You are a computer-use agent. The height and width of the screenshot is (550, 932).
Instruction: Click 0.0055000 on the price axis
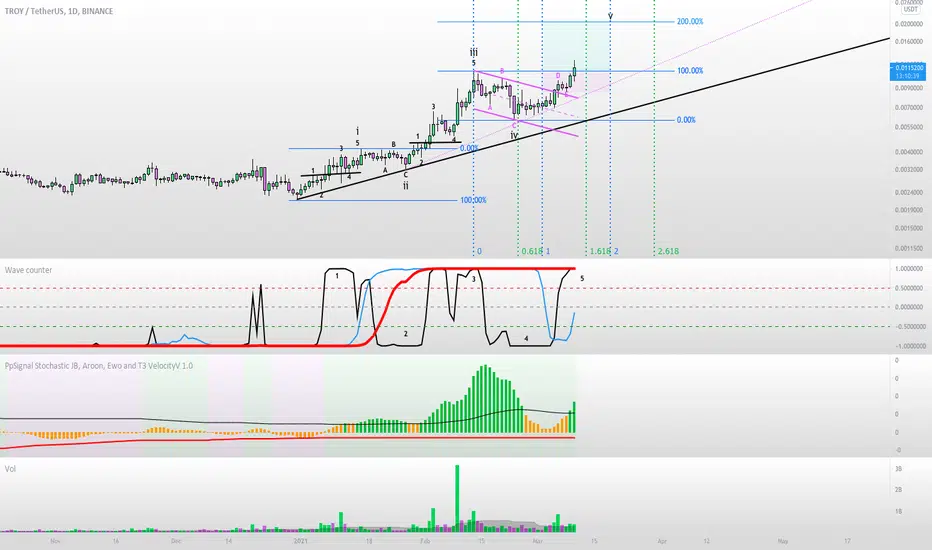[909, 127]
